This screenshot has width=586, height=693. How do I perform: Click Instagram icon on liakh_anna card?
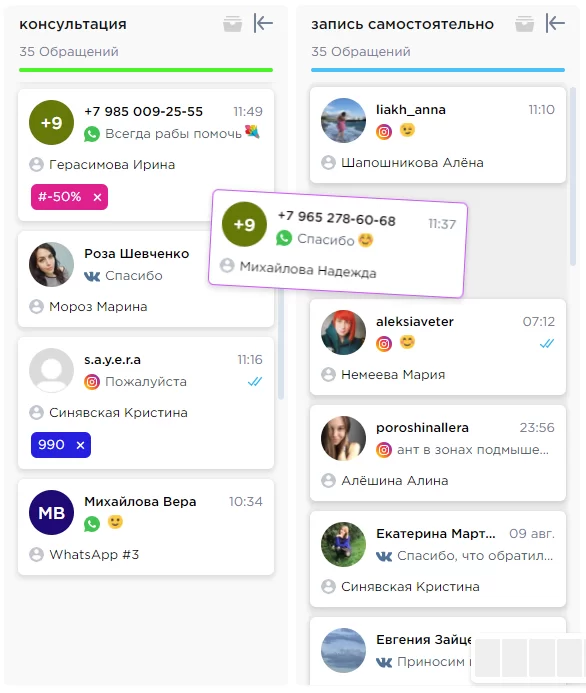(384, 132)
